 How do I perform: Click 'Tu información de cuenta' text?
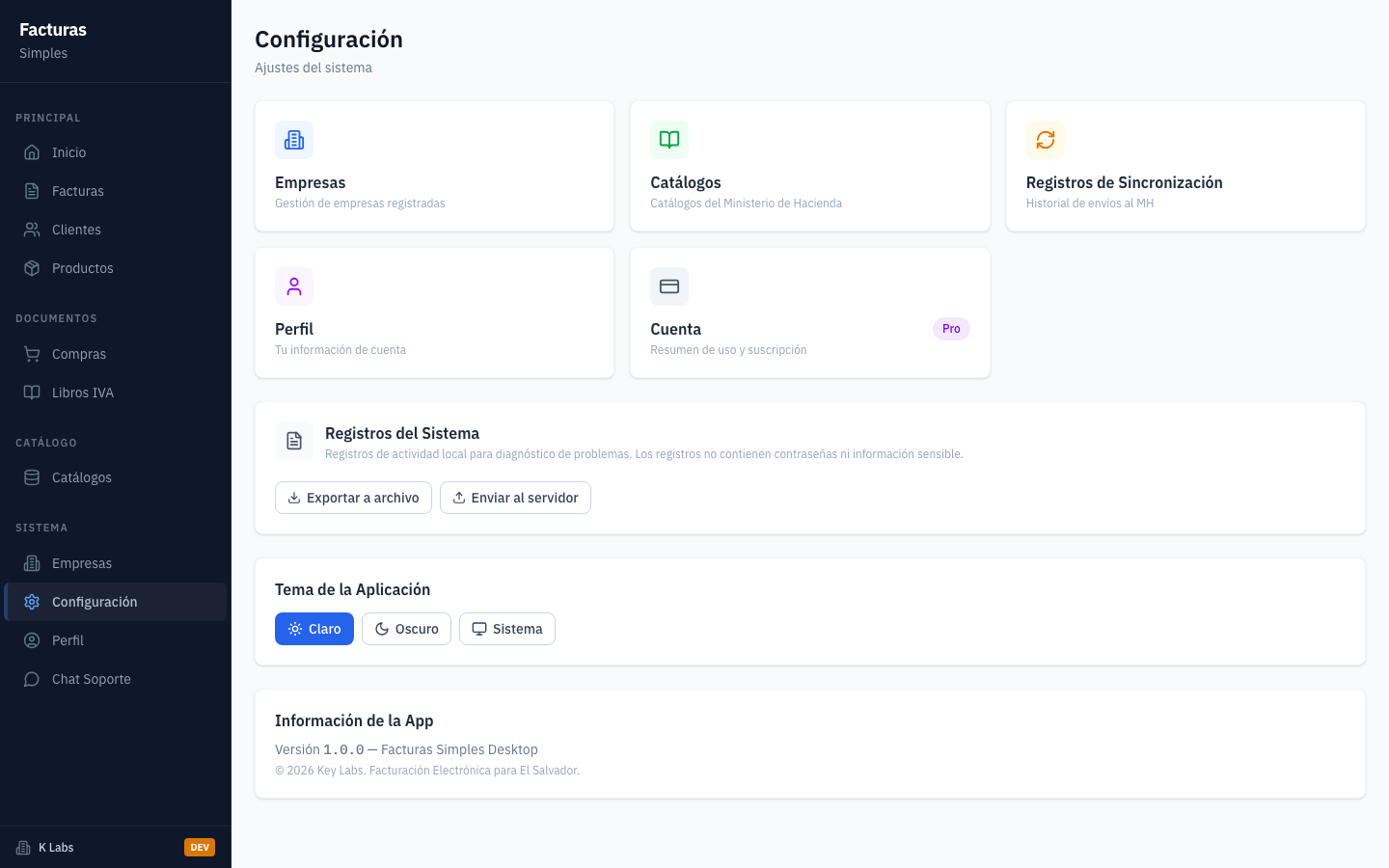point(340,350)
